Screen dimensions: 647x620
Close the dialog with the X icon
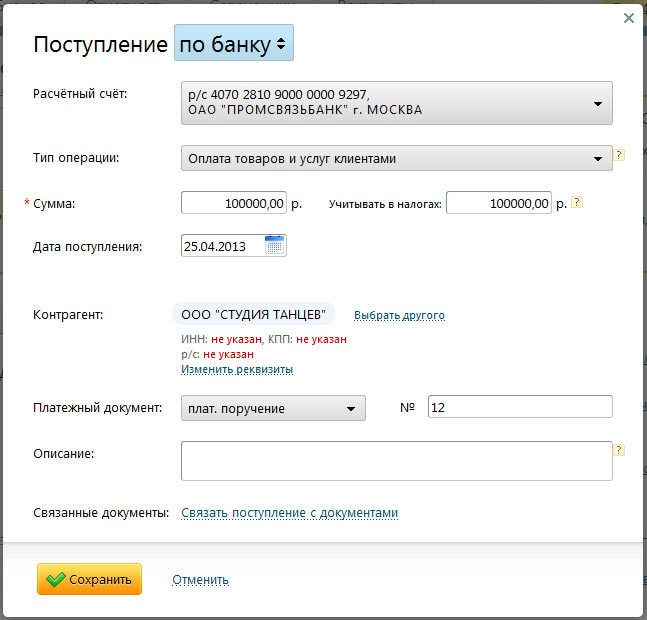[628, 18]
